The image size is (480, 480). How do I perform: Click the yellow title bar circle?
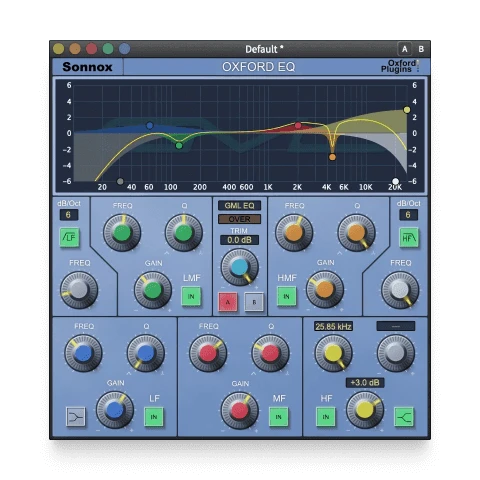[x=59, y=49]
